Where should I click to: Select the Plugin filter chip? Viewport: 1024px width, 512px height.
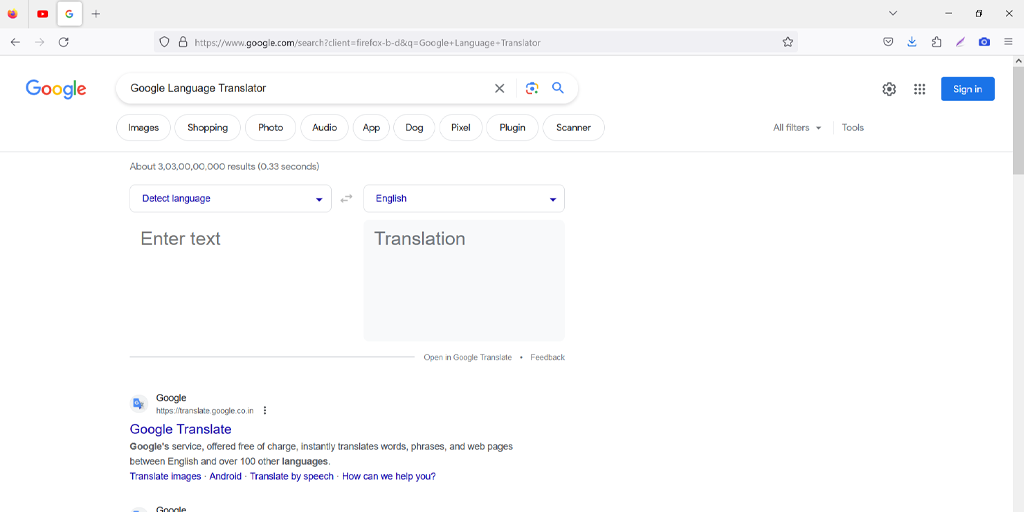click(512, 127)
